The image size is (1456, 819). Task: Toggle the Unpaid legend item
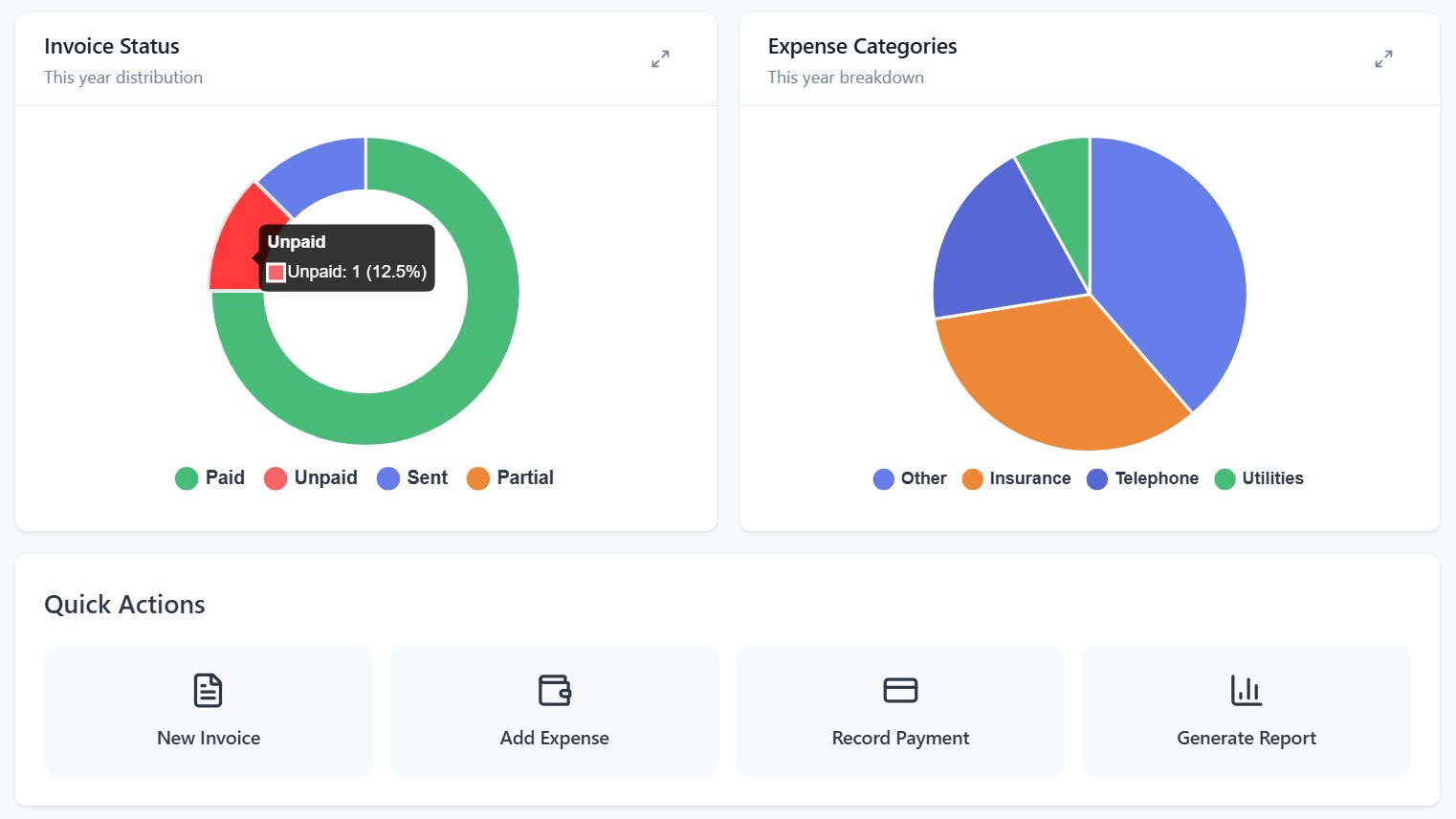click(311, 477)
